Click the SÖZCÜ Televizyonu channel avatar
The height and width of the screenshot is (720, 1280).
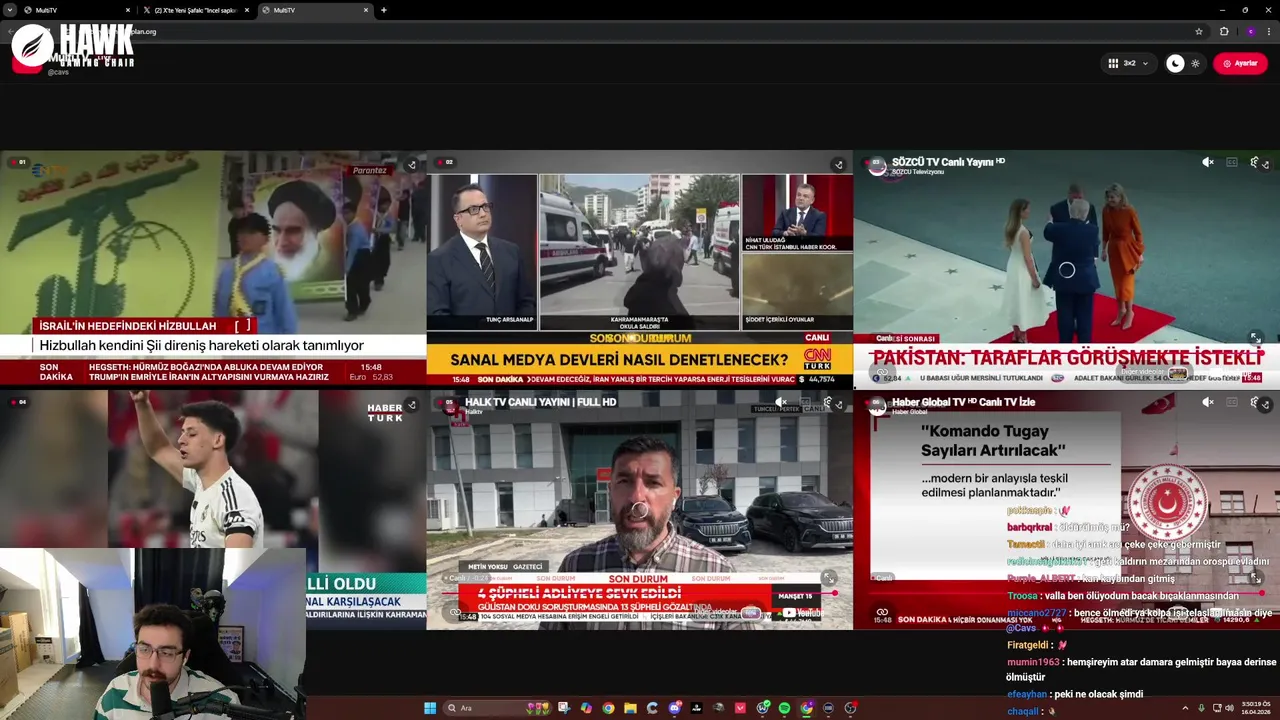(877, 166)
